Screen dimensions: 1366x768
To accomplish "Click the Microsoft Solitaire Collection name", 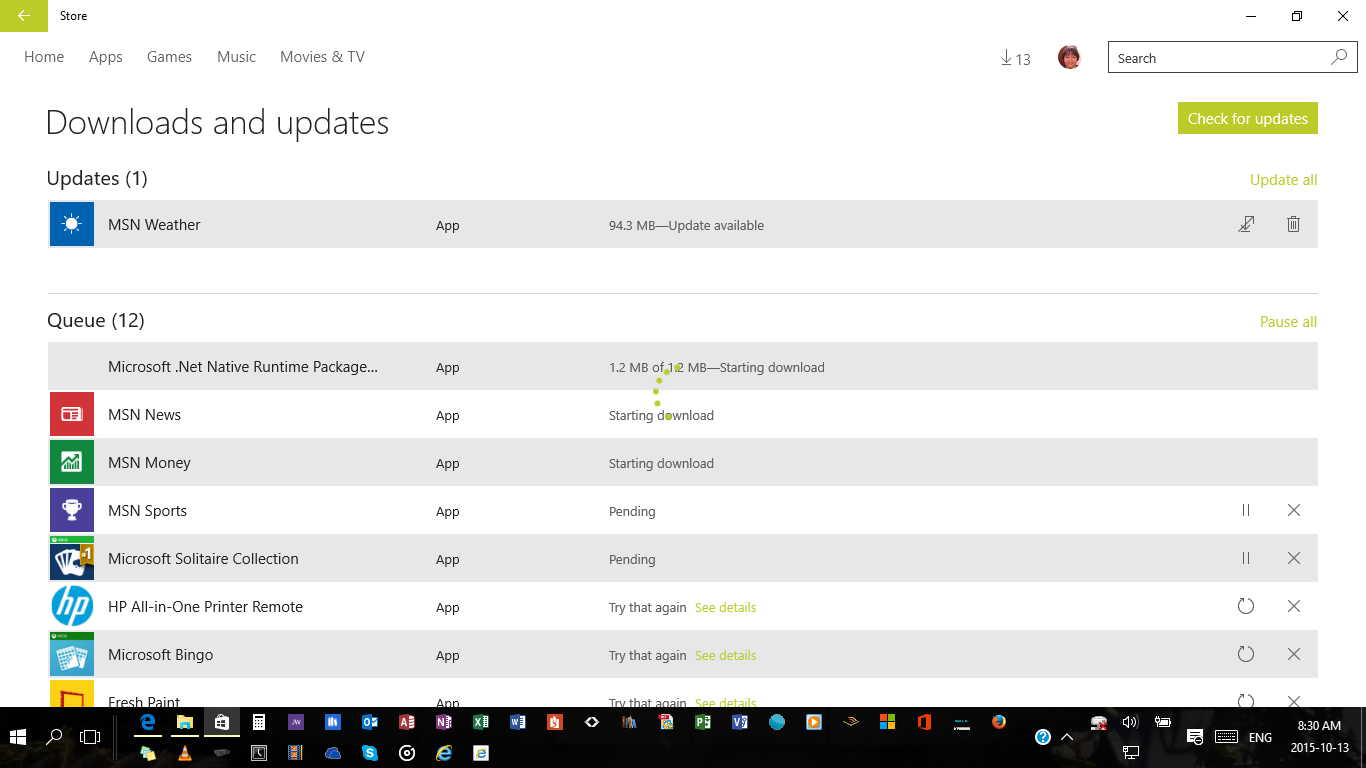I will click(203, 559).
